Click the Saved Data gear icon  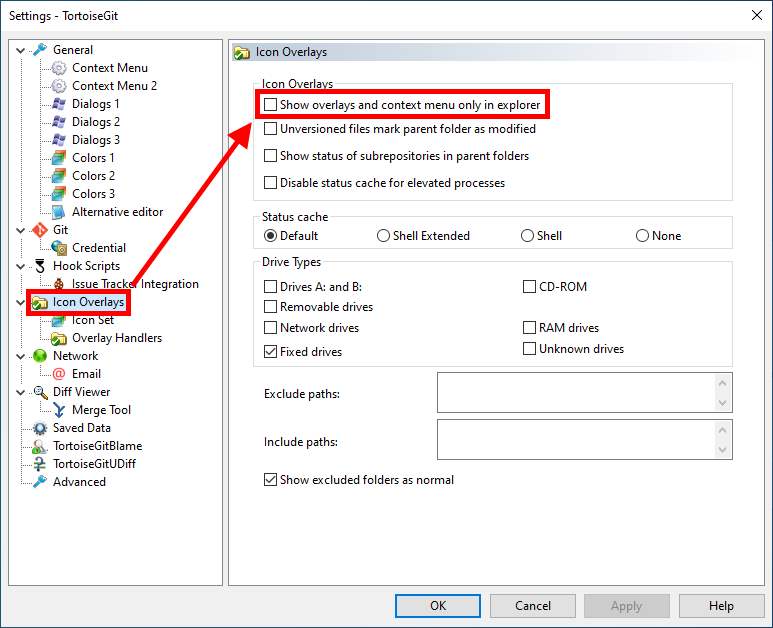pyautogui.click(x=40, y=428)
